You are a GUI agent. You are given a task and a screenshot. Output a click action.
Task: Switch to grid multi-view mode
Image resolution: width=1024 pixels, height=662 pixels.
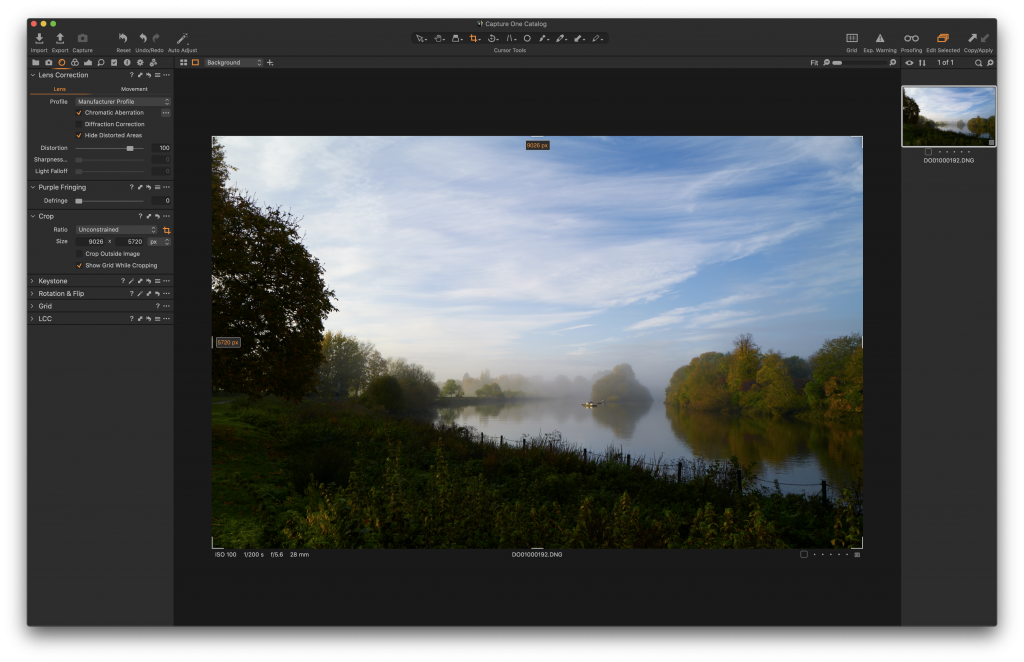click(x=184, y=63)
